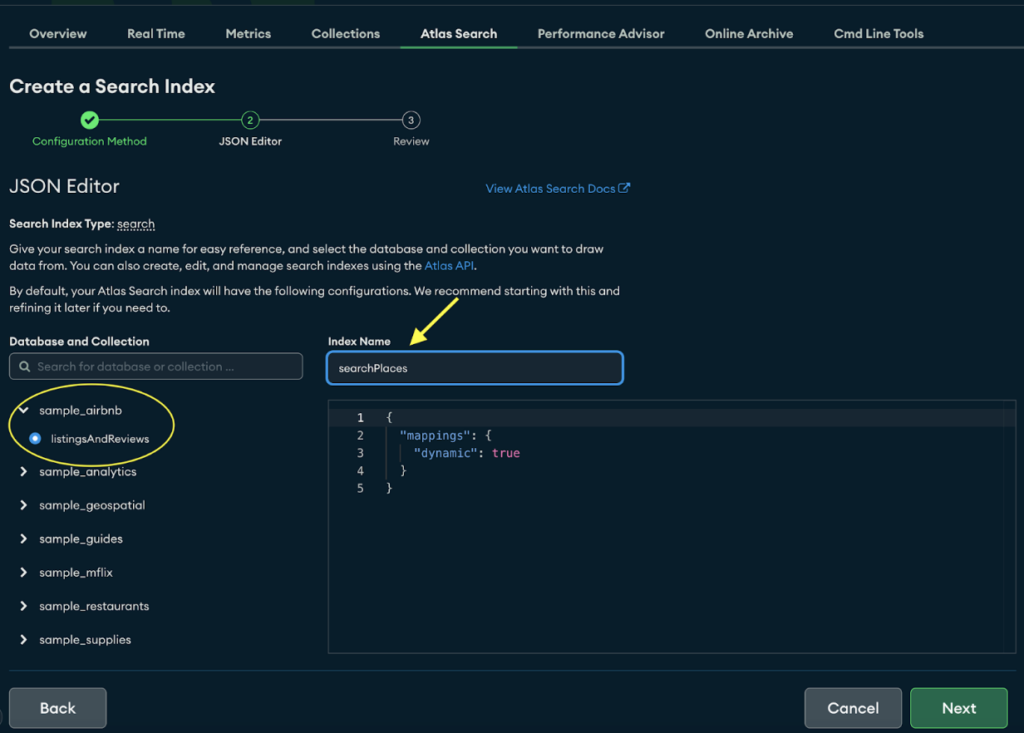
Task: Expand the sample_geospatial database
Action: tap(23, 506)
